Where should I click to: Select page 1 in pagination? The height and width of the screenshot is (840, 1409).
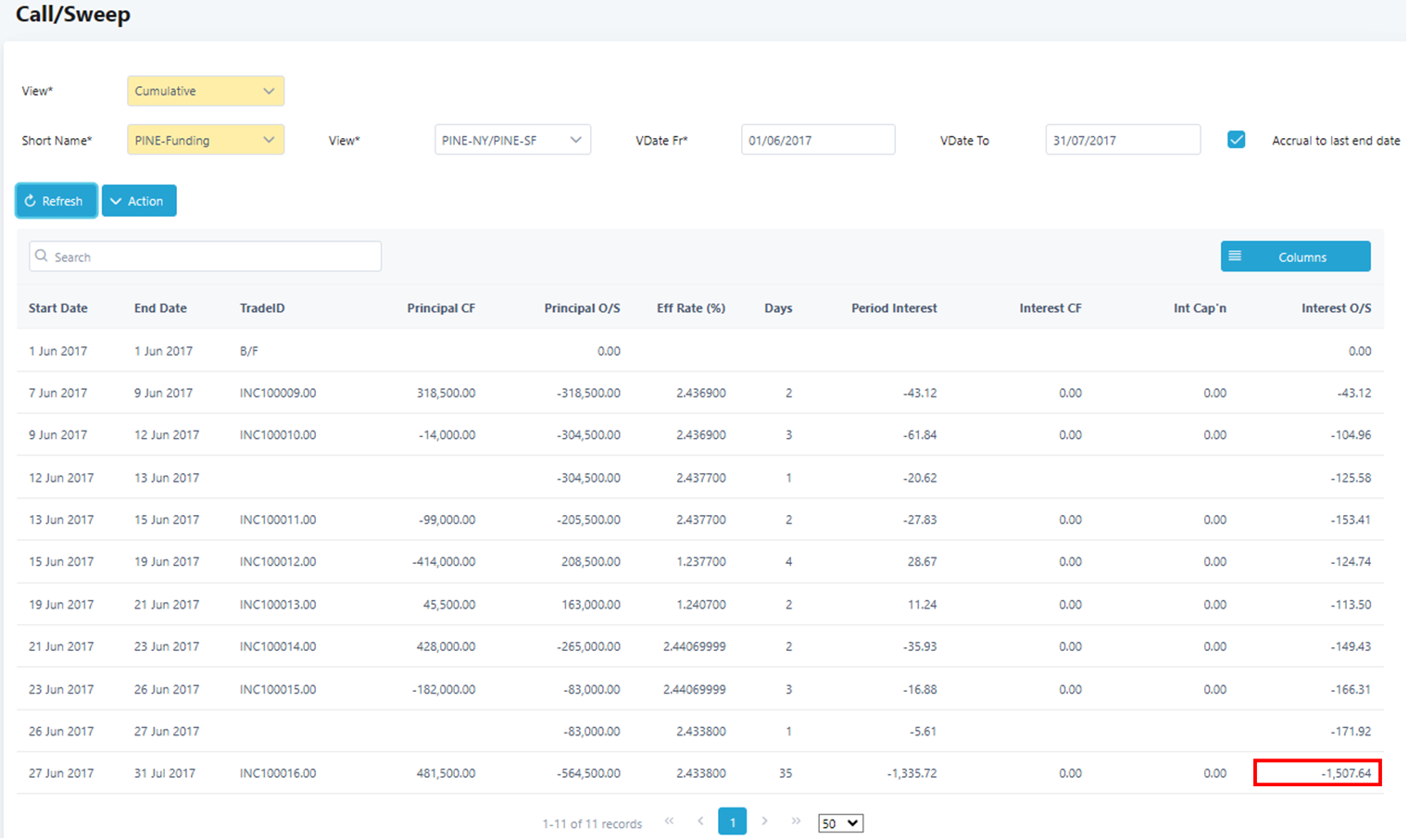(732, 821)
